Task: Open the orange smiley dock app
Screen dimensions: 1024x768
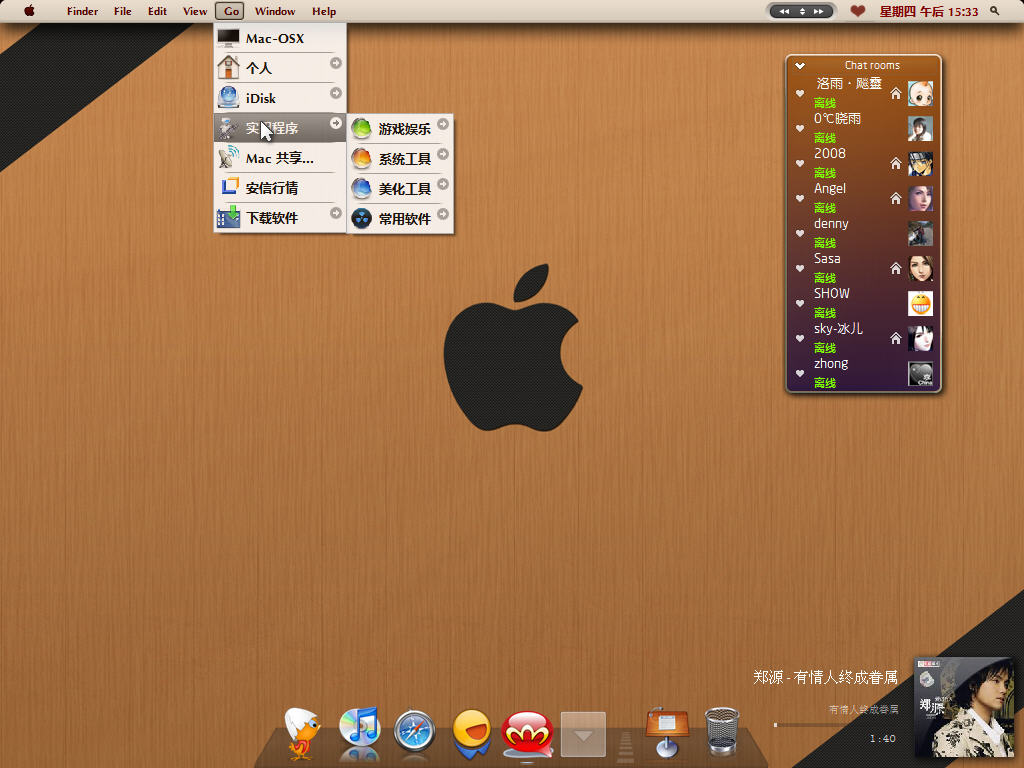Action: point(472,733)
